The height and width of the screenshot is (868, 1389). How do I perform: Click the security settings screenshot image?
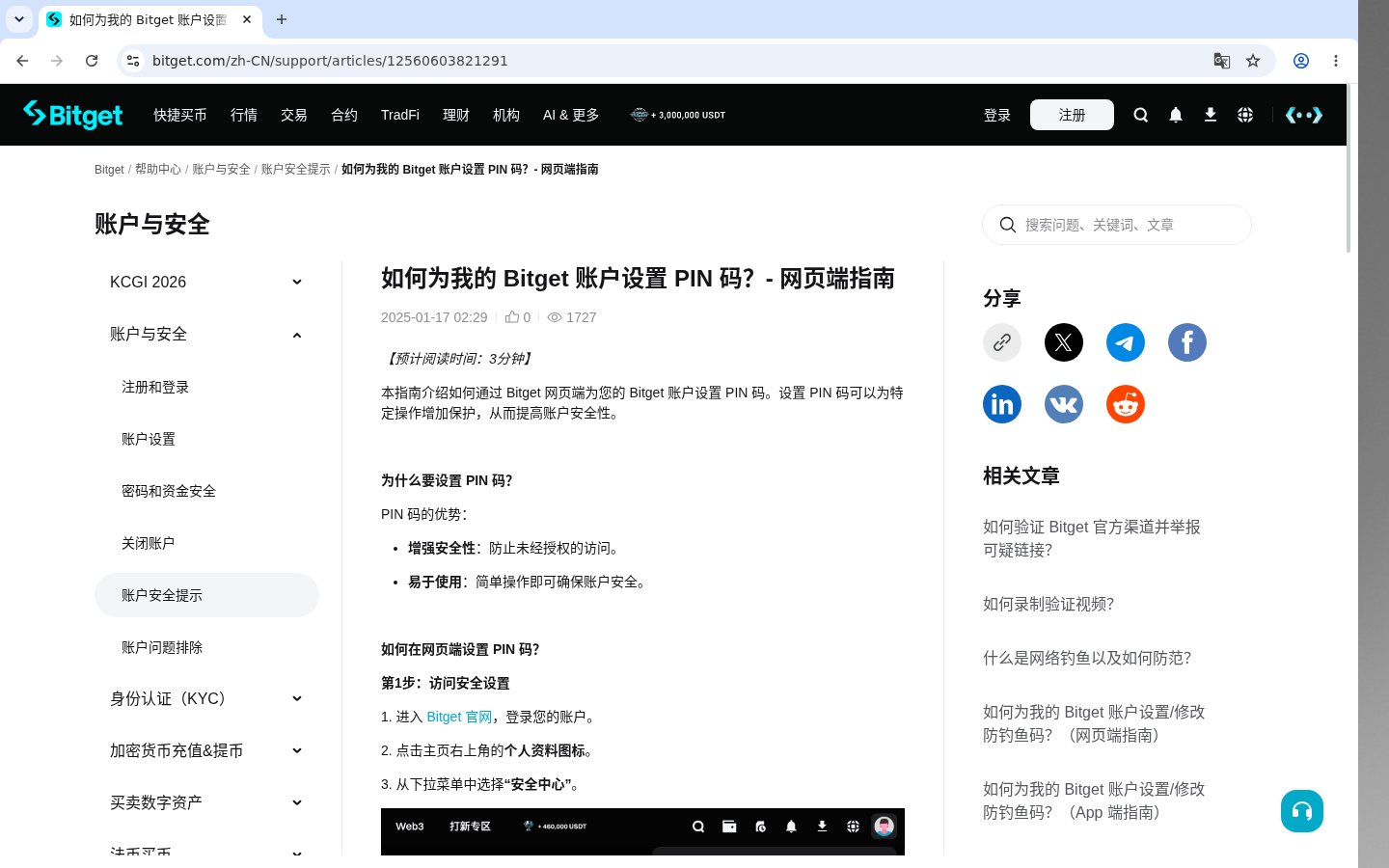pos(642,831)
